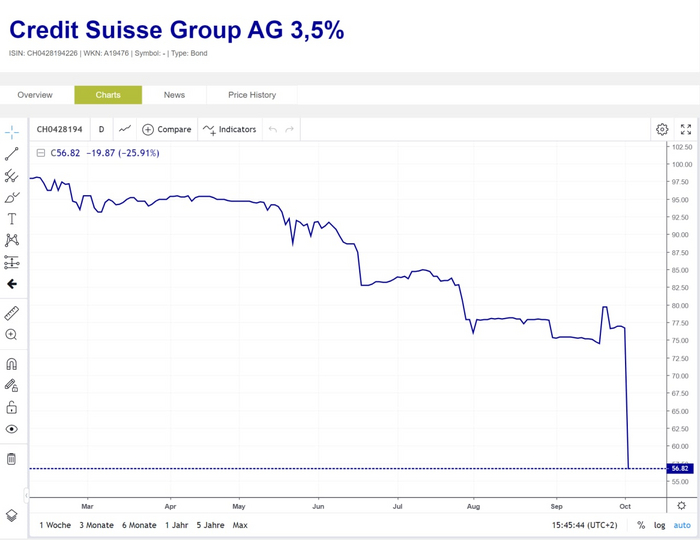Image resolution: width=700 pixels, height=540 pixels.
Task: Click the CH0428194 symbol search field
Action: coord(60,129)
